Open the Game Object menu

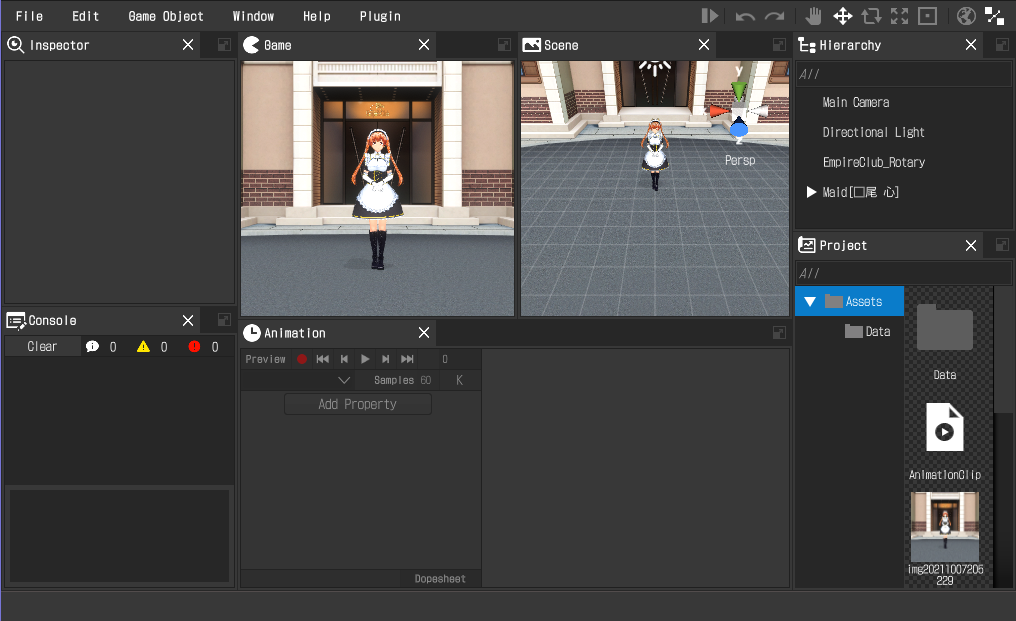(166, 16)
